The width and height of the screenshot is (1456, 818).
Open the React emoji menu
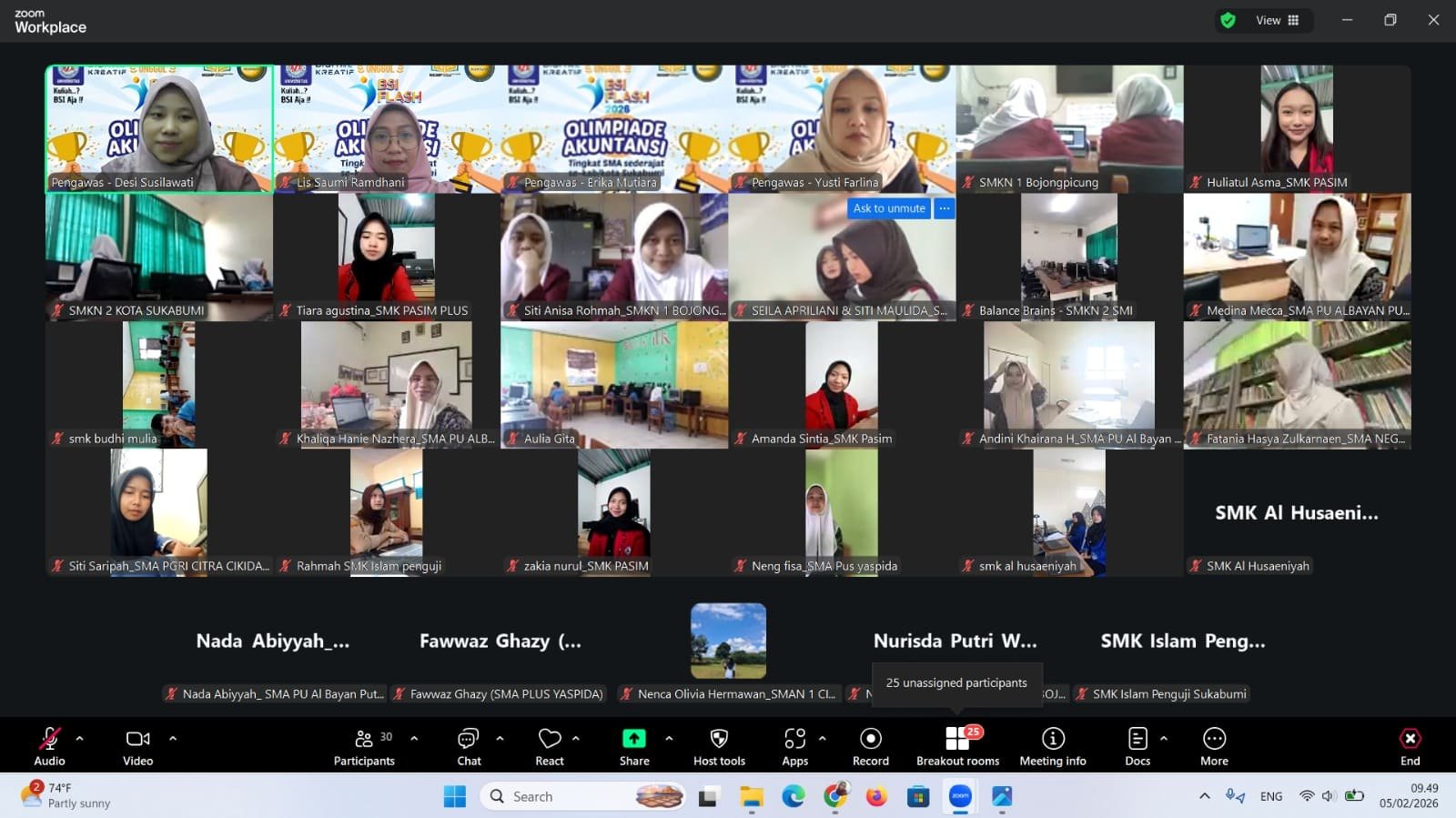[549, 746]
